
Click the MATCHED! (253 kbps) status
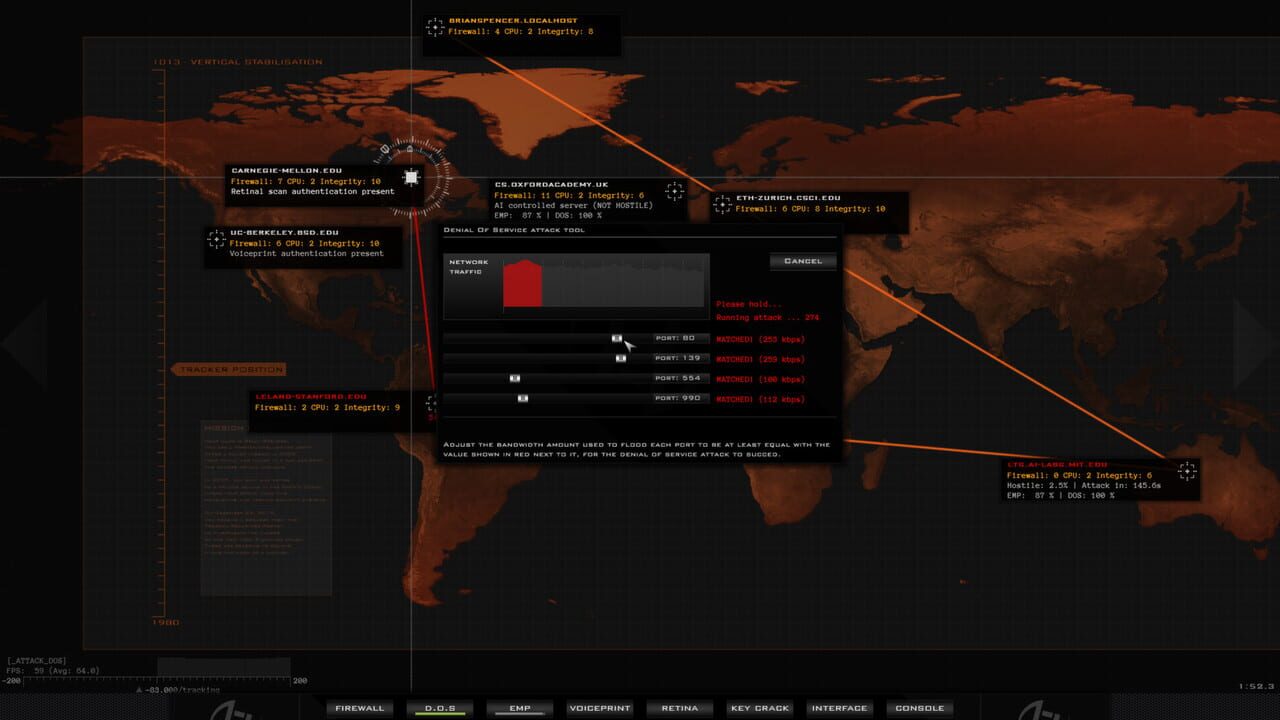[760, 339]
